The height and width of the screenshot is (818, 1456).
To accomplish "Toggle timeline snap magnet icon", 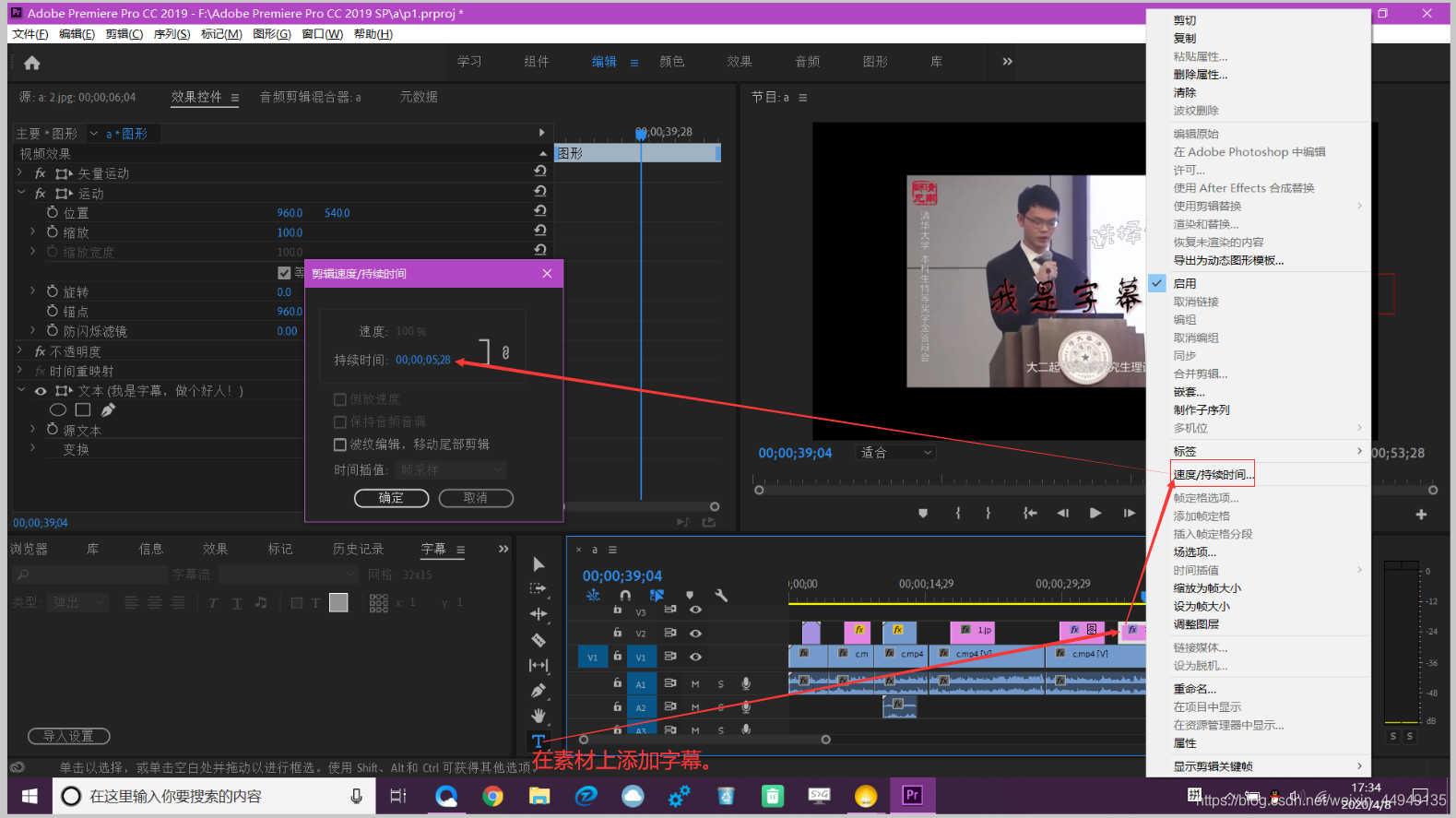I will pos(625,596).
